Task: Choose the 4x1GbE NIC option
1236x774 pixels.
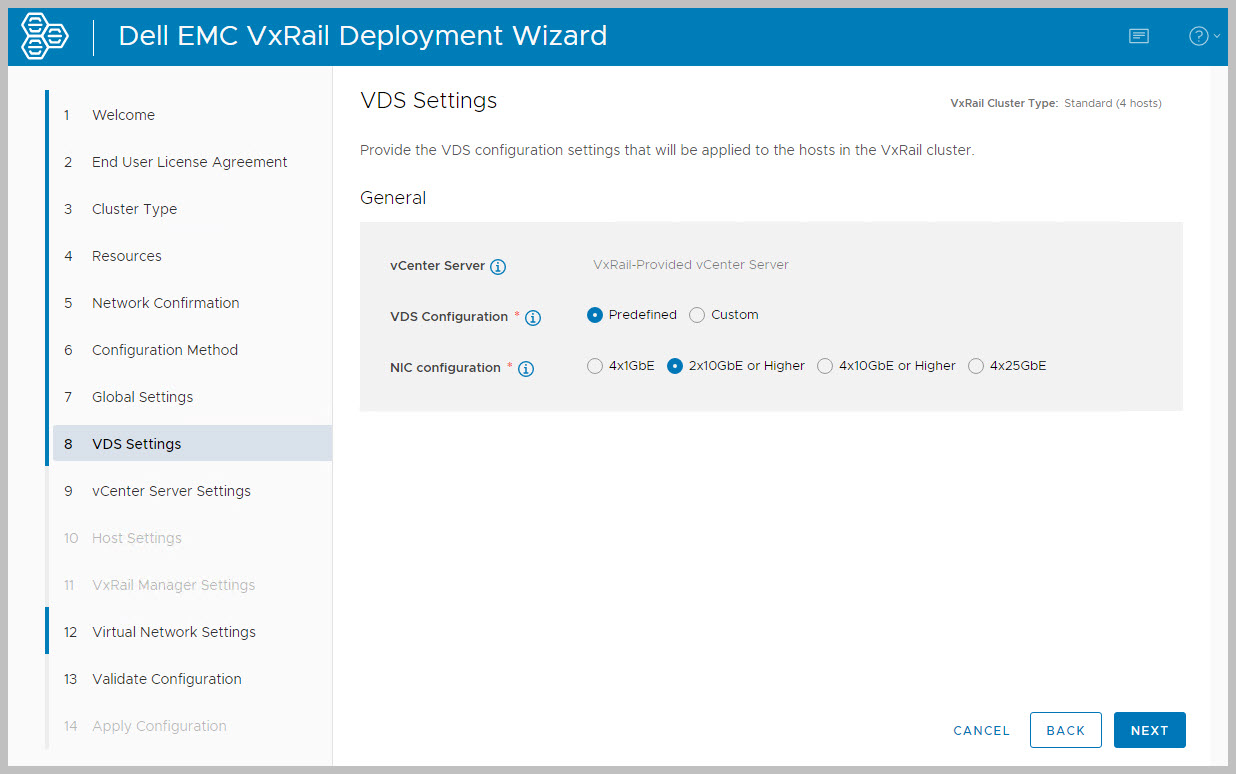Action: (595, 366)
